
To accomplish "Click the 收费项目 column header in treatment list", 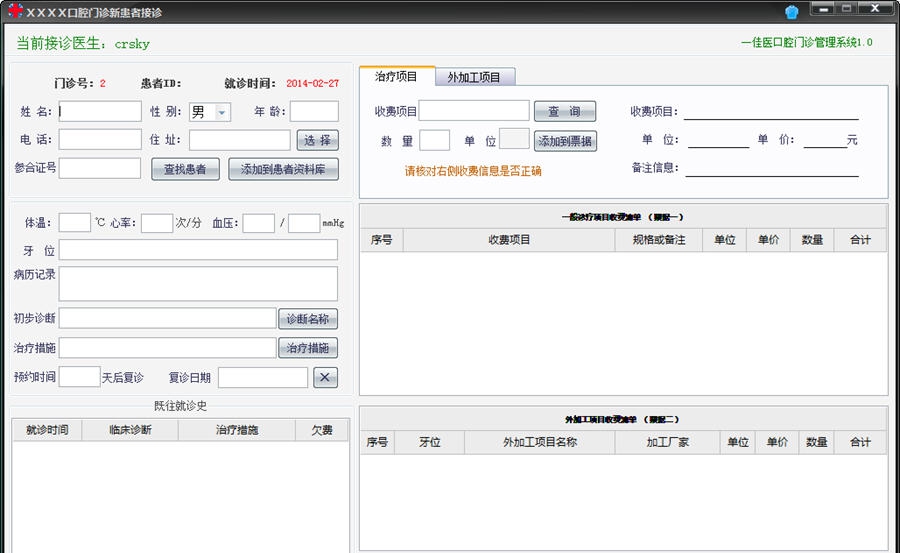I will 509,240.
